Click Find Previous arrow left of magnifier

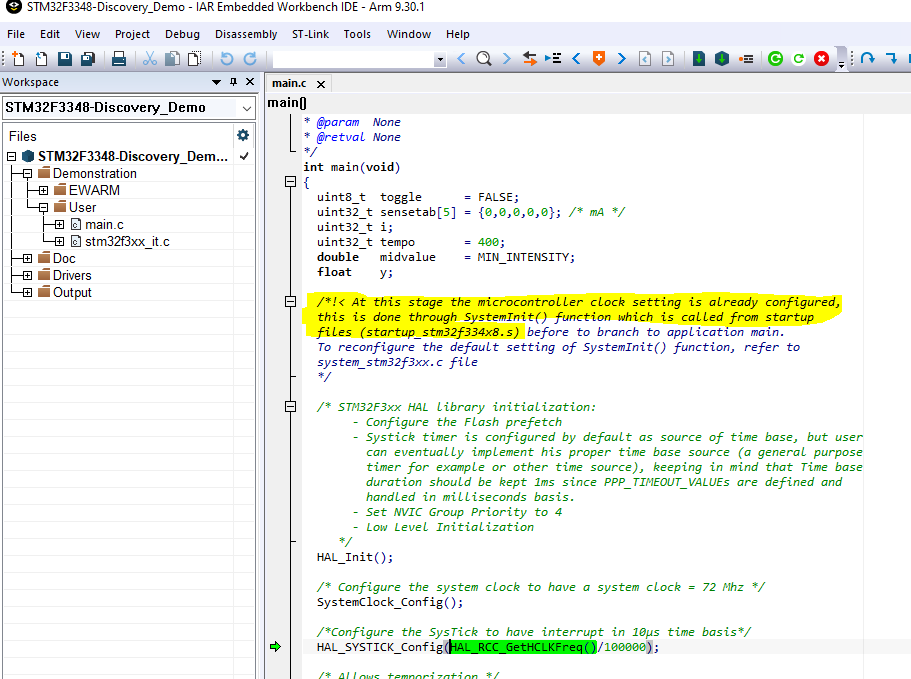point(461,59)
